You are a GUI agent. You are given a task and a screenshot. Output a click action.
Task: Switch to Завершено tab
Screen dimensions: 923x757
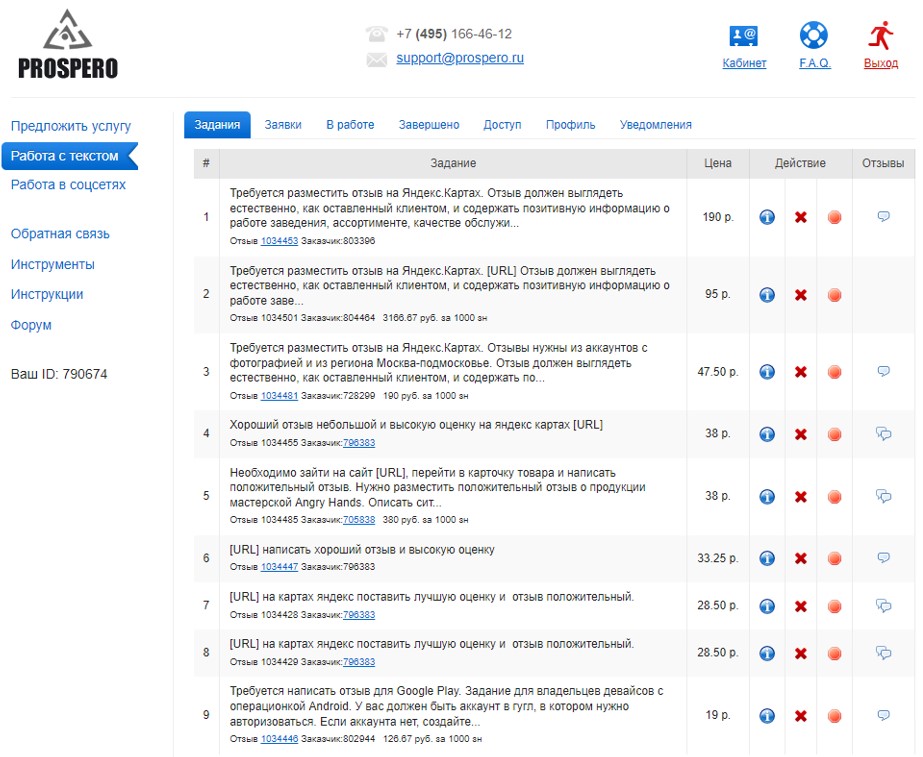(x=429, y=125)
